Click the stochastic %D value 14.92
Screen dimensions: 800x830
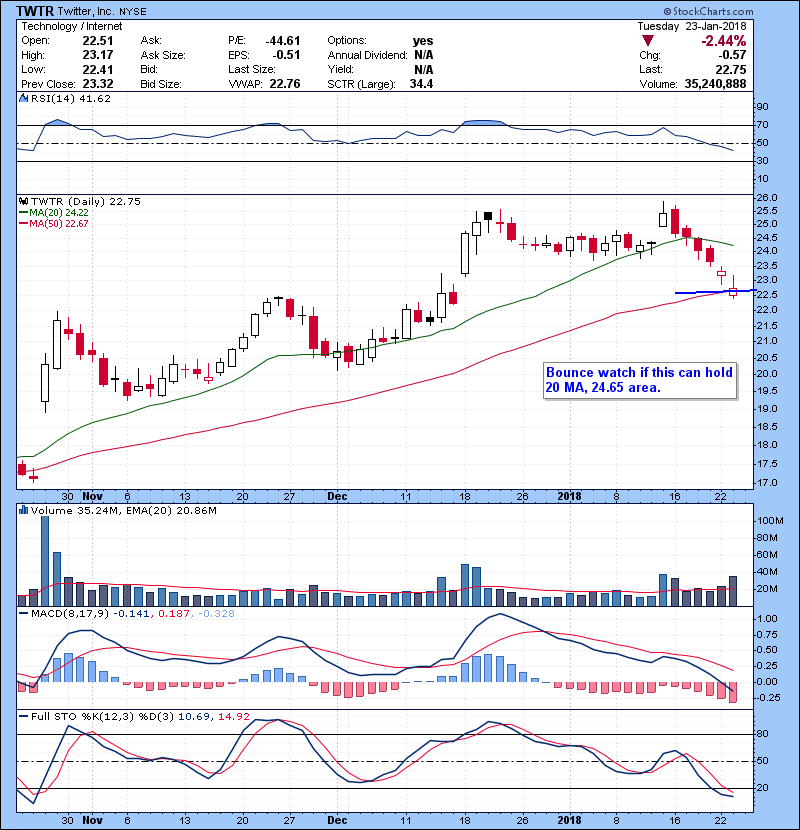(233, 716)
